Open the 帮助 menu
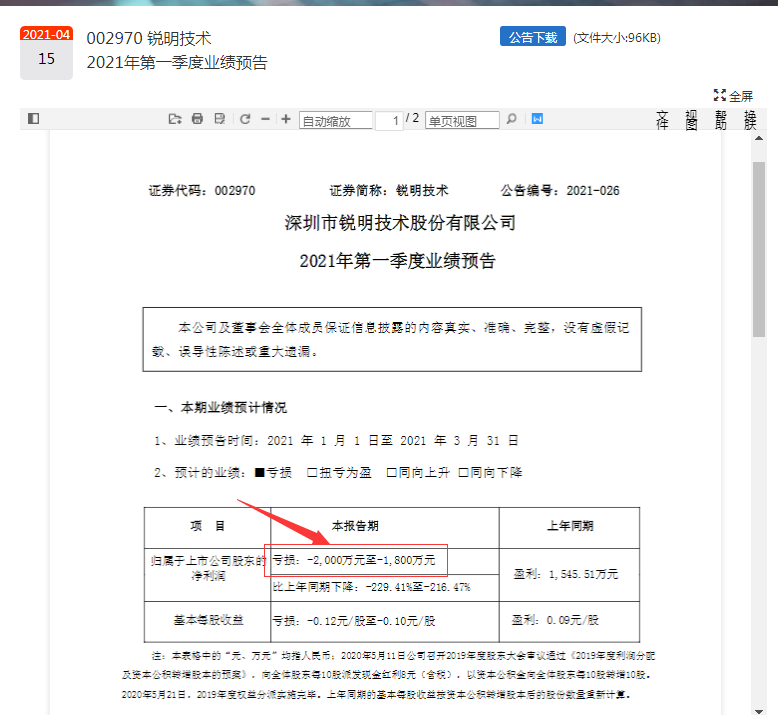 coord(720,120)
